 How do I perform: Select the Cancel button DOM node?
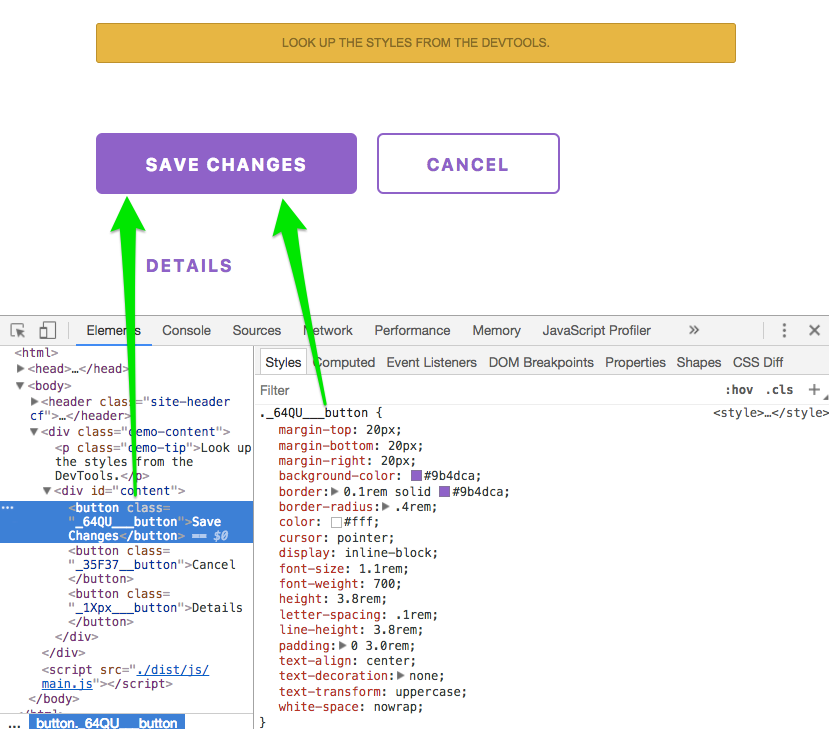tap(152, 565)
